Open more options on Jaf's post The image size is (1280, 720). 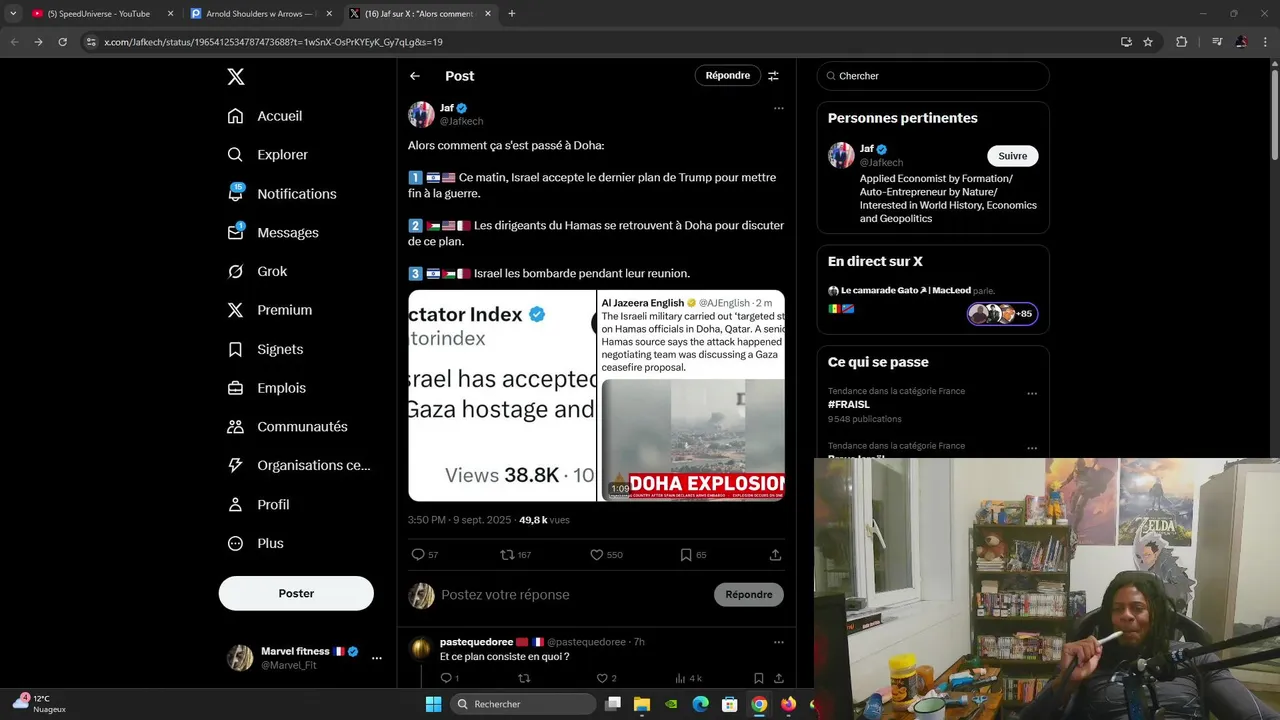pos(779,108)
